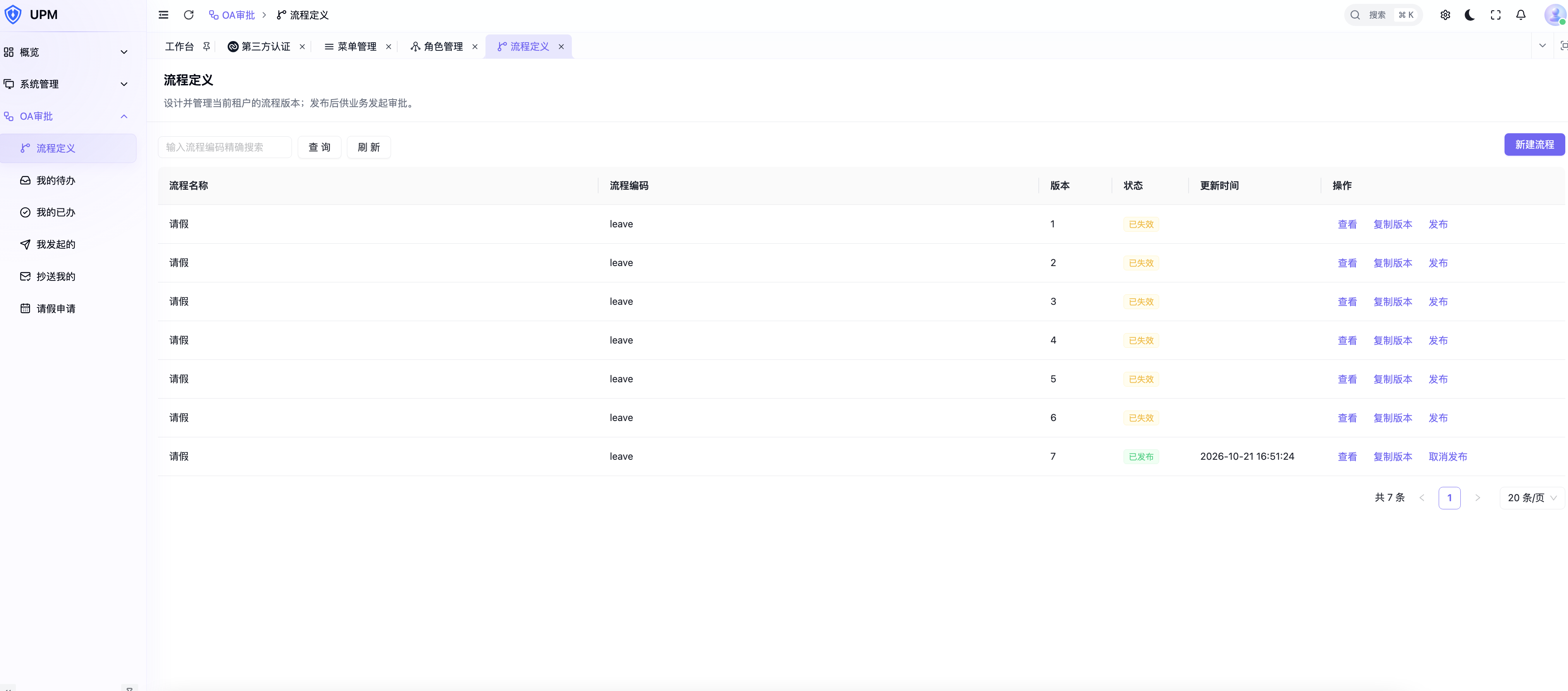The height and width of the screenshot is (691, 1568).
Task: Click the 已发布 status tag
Action: [1141, 457]
